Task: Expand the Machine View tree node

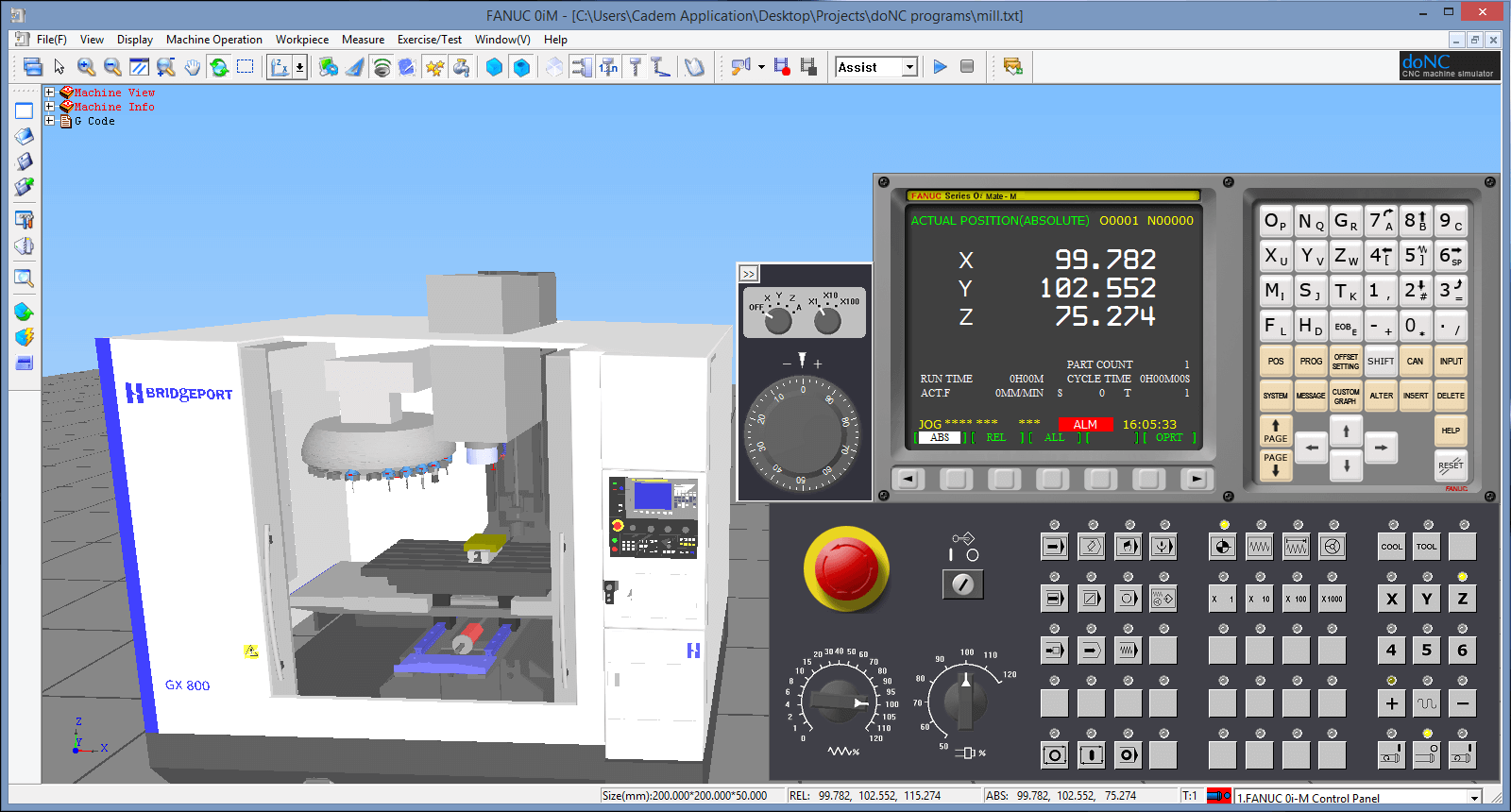Action: (x=50, y=93)
